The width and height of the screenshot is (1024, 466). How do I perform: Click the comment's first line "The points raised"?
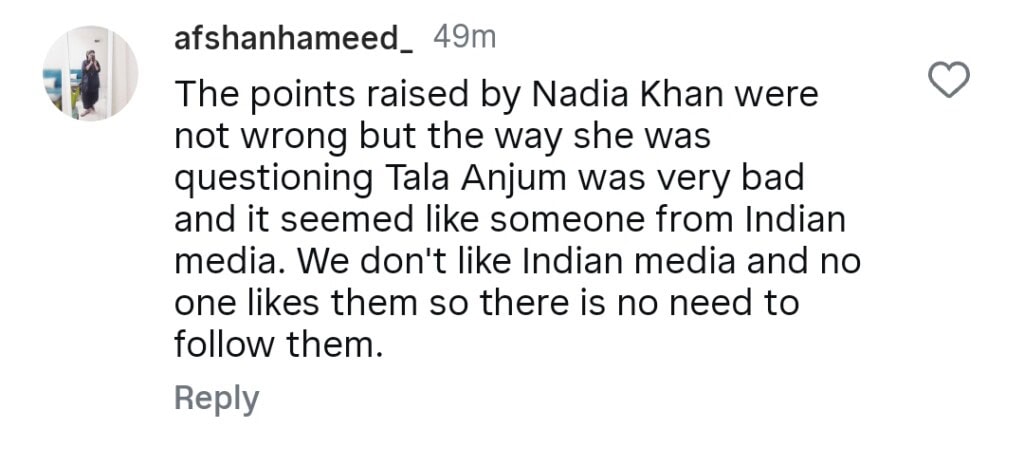click(x=321, y=95)
